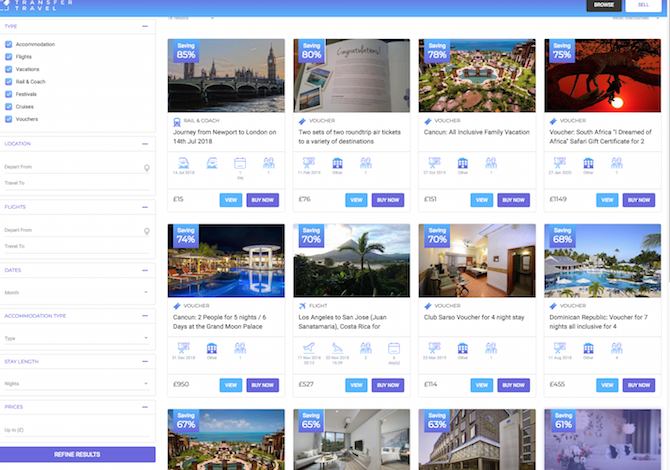This screenshot has height=470, width=670.
Task: Collapse the Flights filter section
Action: coord(145,207)
